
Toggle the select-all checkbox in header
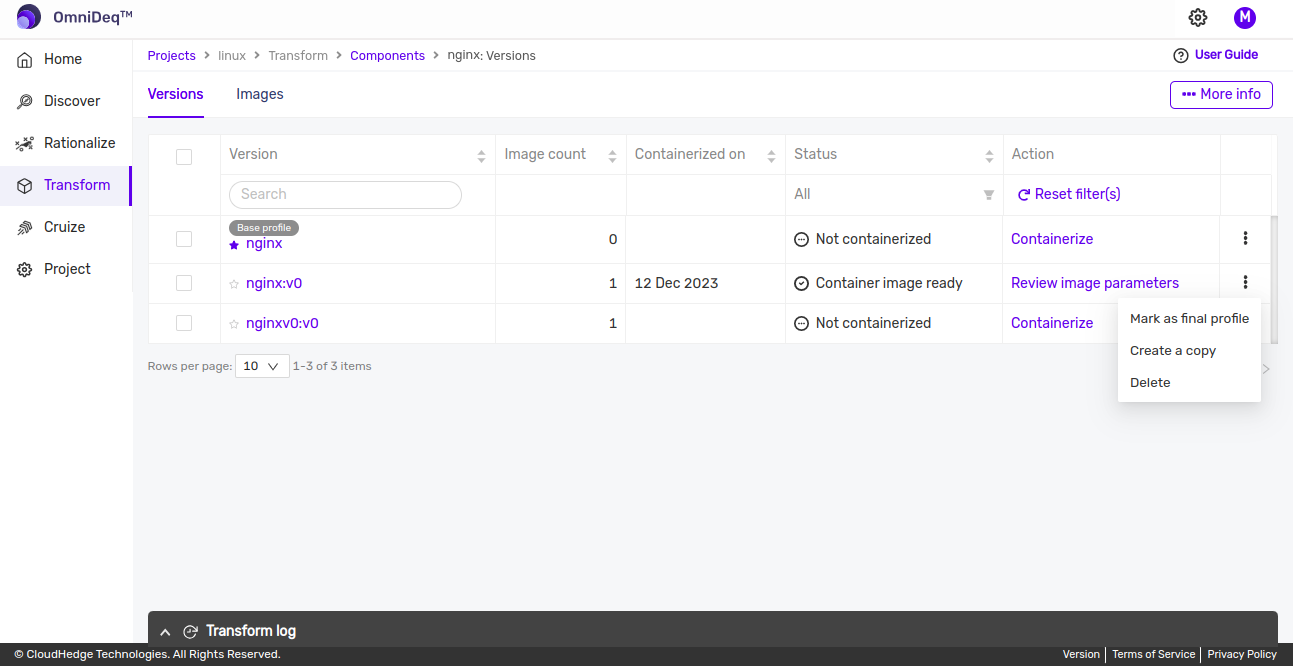[x=184, y=156]
